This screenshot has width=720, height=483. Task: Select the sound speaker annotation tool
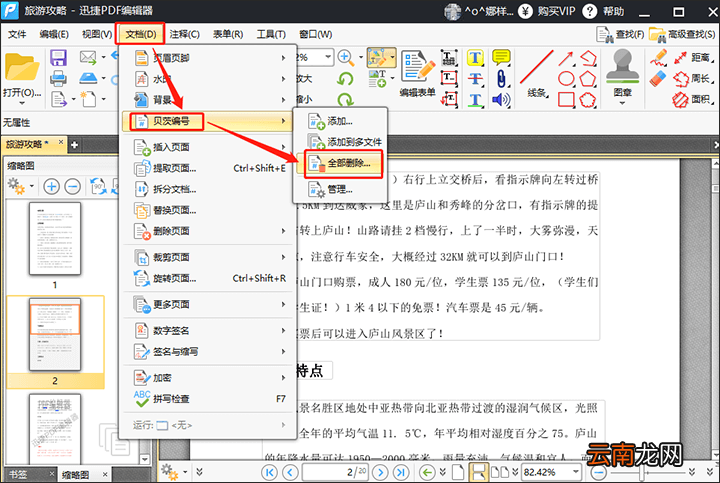pos(501,100)
